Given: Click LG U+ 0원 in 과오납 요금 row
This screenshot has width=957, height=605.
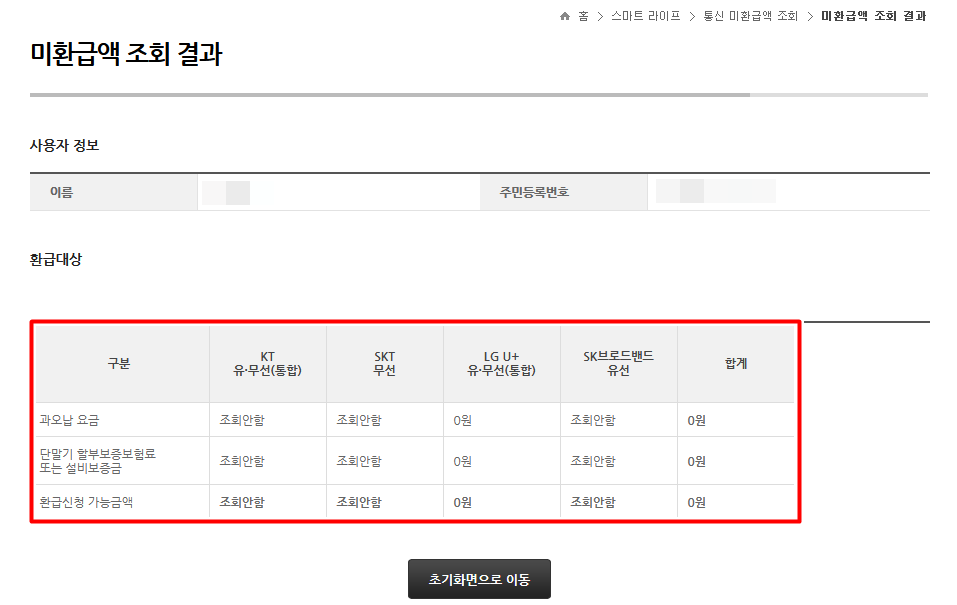Looking at the screenshot, I should pyautogui.click(x=463, y=420).
